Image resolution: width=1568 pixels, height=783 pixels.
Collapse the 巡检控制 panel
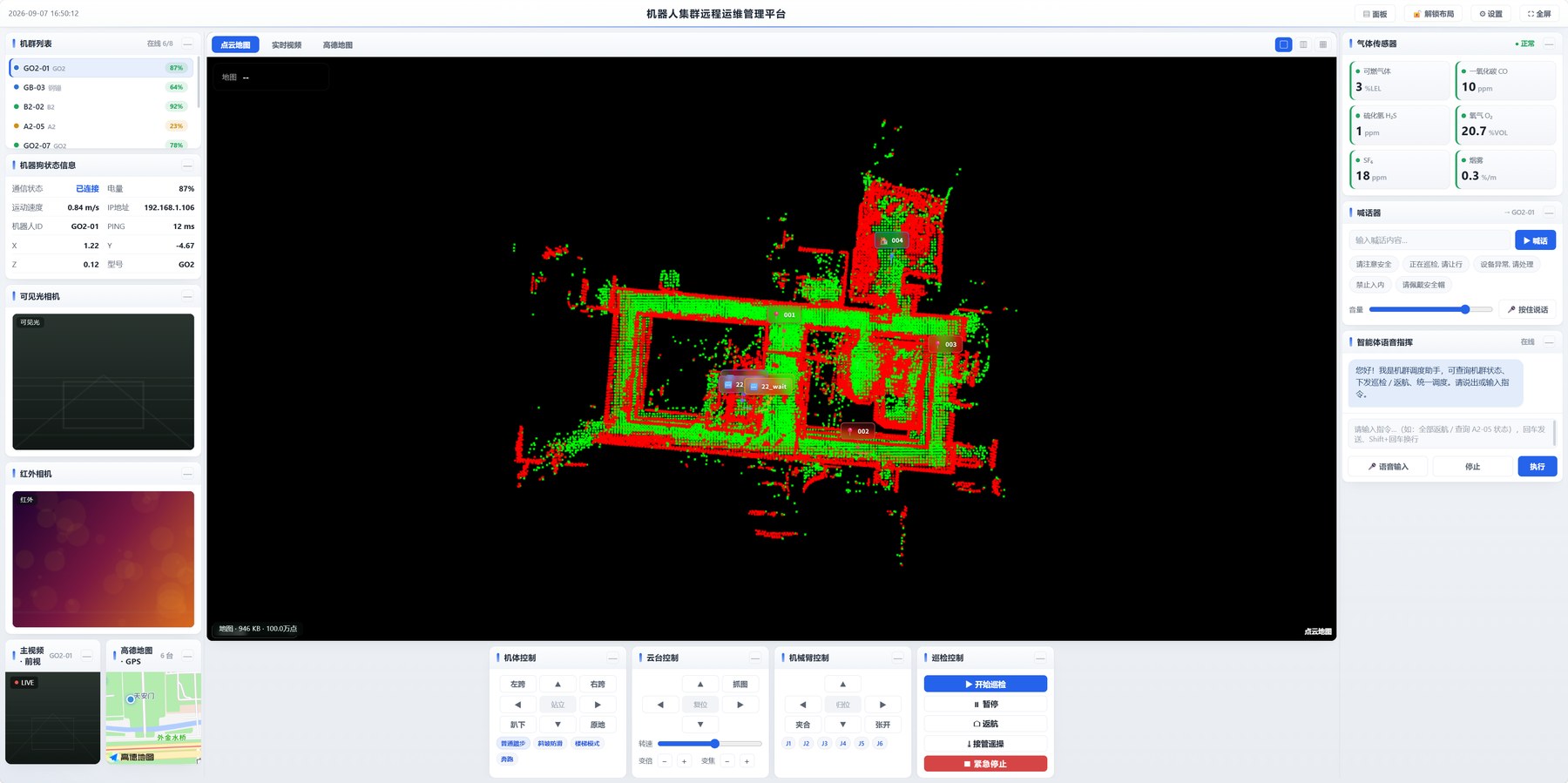coord(1040,658)
